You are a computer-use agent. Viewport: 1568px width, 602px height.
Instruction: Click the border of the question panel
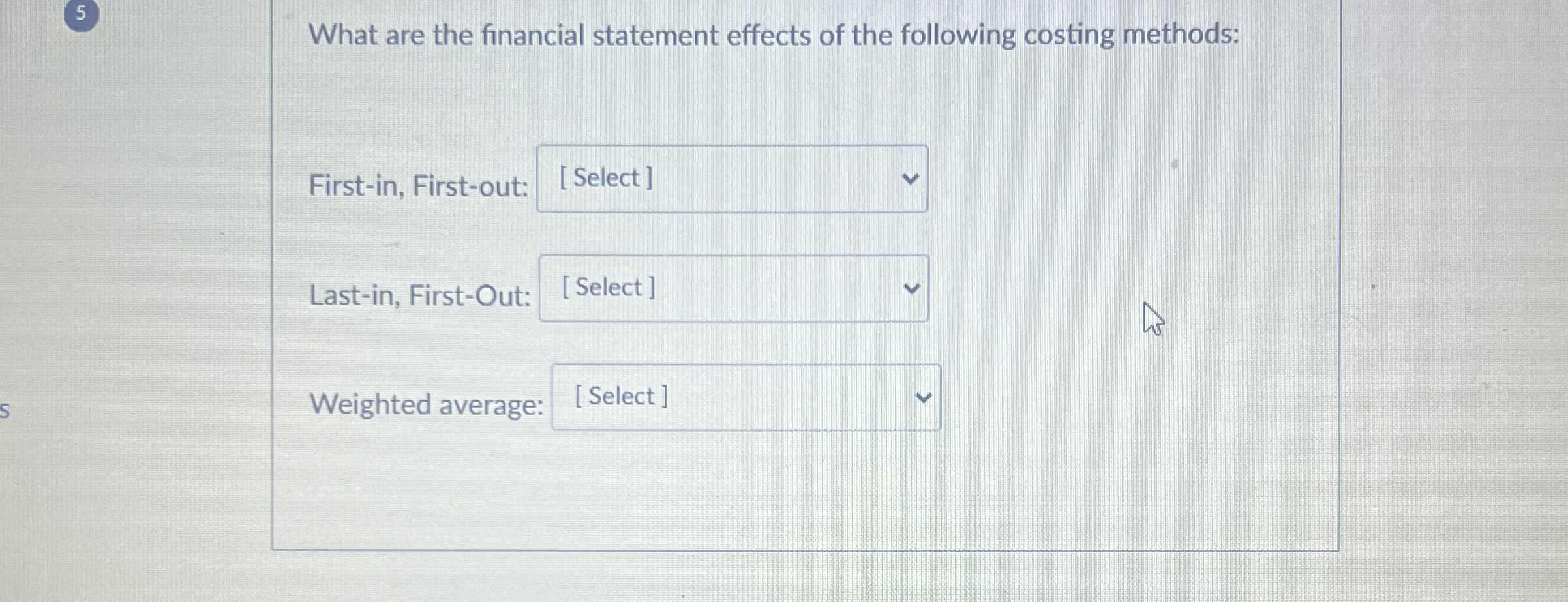[275, 293]
